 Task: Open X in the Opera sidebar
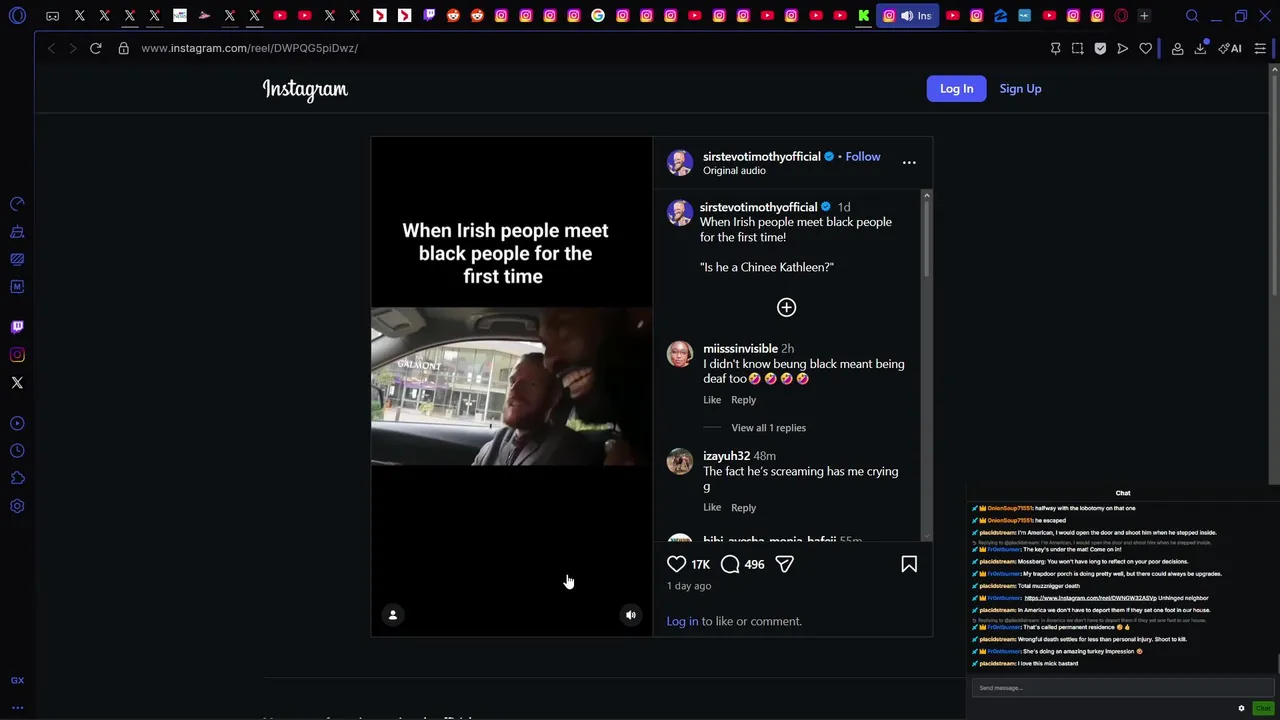point(17,383)
